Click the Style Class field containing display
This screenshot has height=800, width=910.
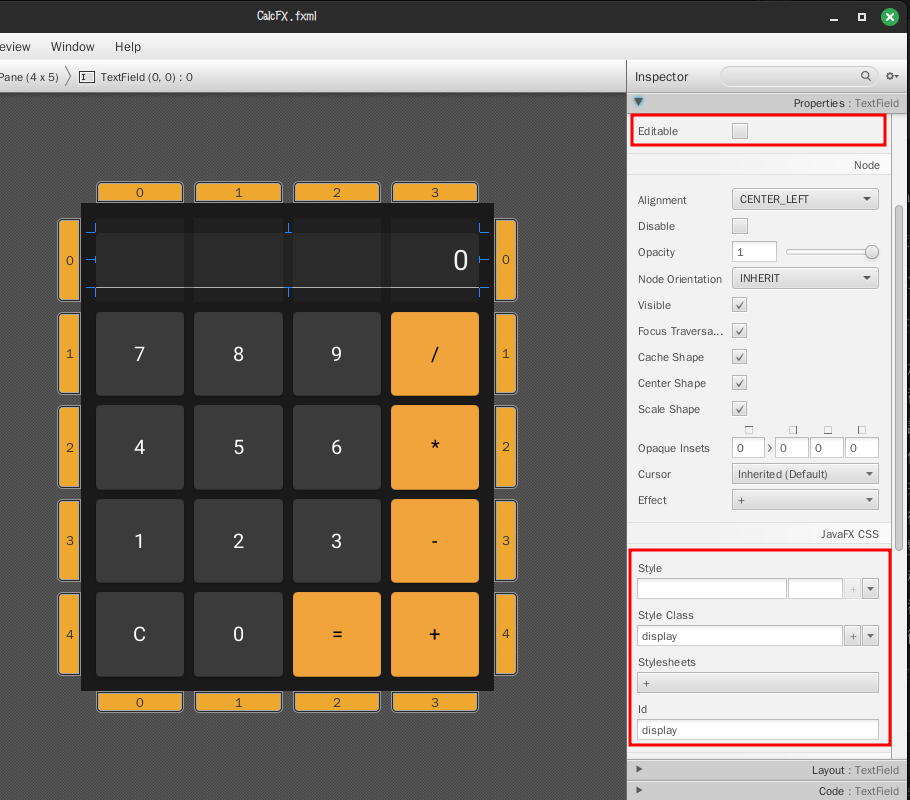(739, 636)
